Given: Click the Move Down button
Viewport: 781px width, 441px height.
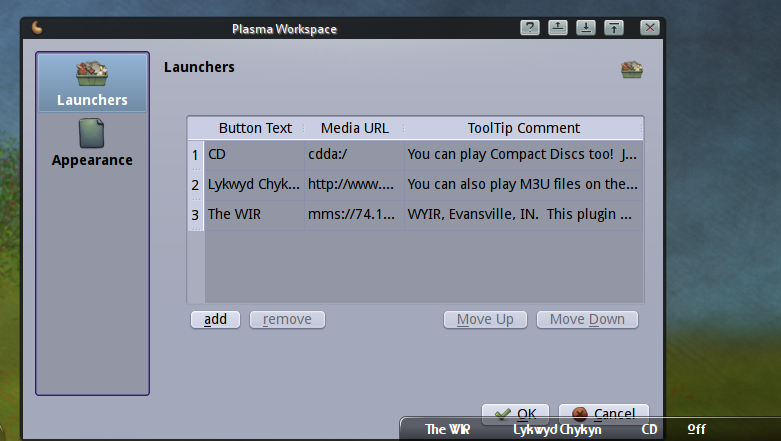Looking at the screenshot, I should click(587, 319).
